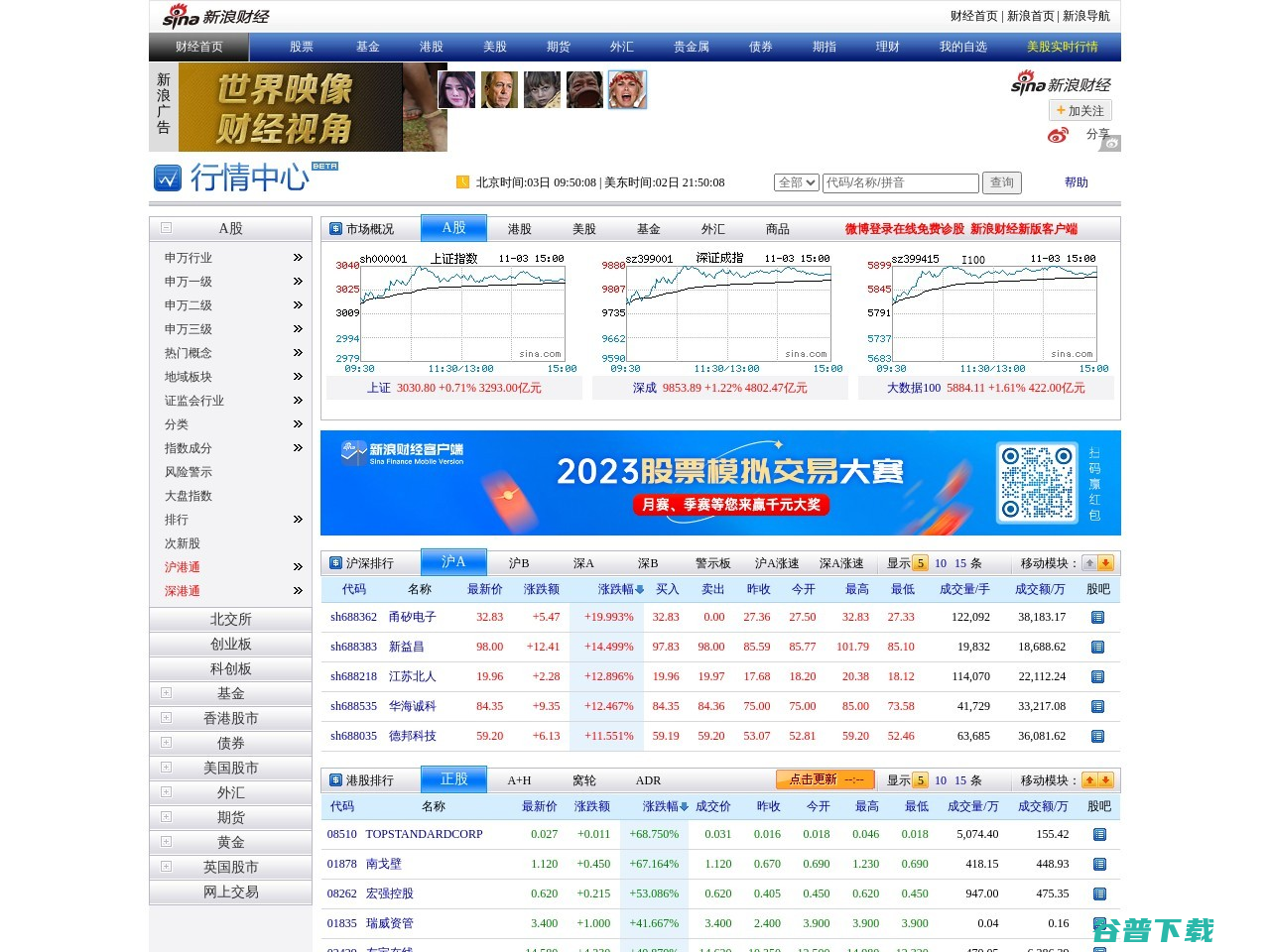Open the stock bar icon for 华海诚科
The width and height of the screenshot is (1270, 952).
1097,706
